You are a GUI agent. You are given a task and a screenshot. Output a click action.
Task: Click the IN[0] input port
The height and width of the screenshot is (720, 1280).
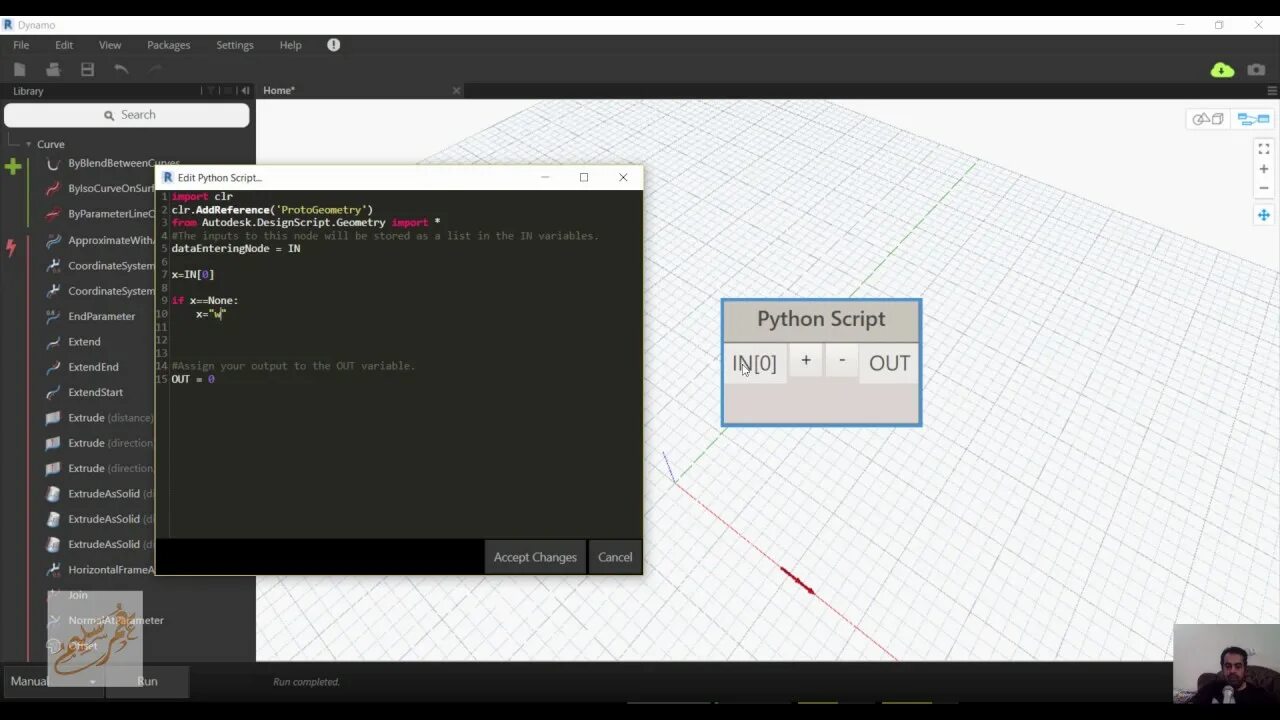[754, 363]
